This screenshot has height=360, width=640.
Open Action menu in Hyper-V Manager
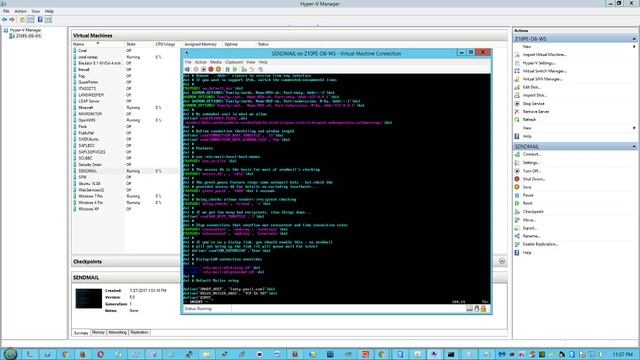[20, 11]
